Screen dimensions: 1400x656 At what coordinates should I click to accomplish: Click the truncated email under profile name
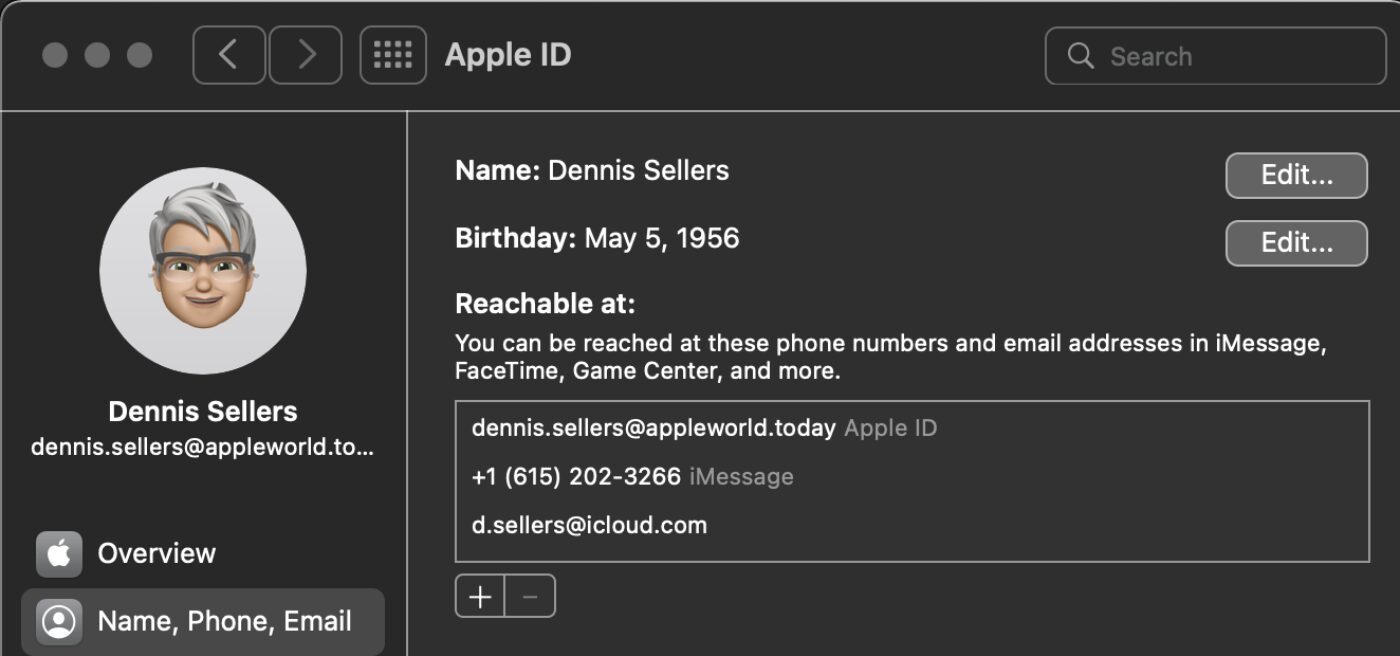tap(203, 446)
